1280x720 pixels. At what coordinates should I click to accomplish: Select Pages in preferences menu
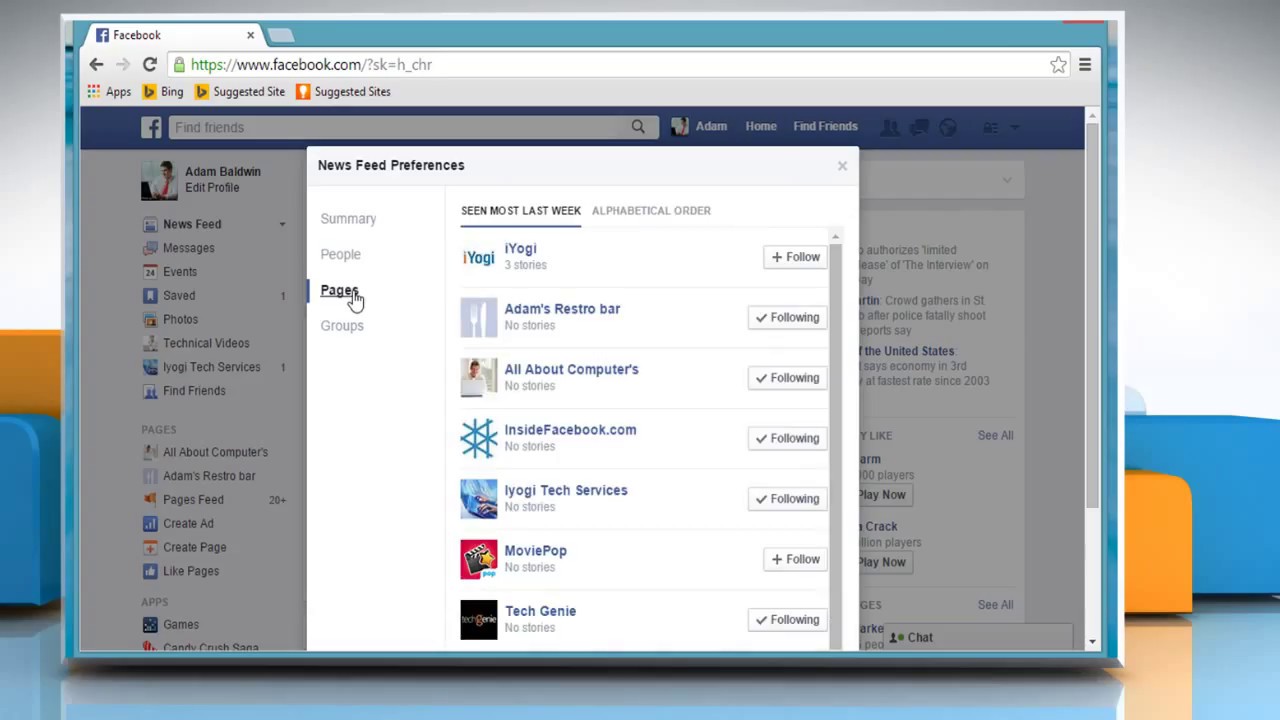(x=338, y=290)
